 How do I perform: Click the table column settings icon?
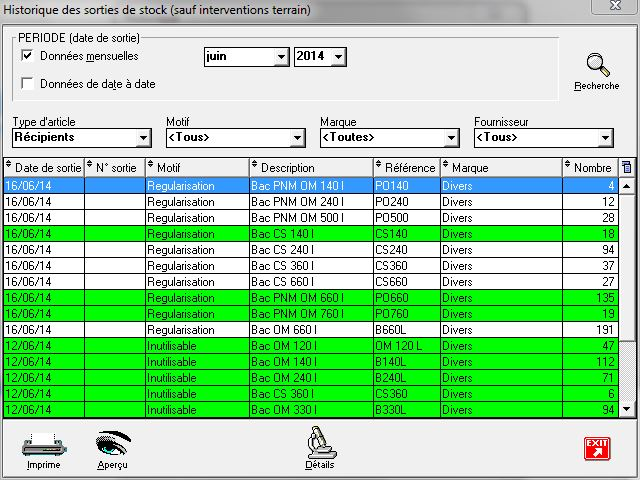tap(627, 167)
